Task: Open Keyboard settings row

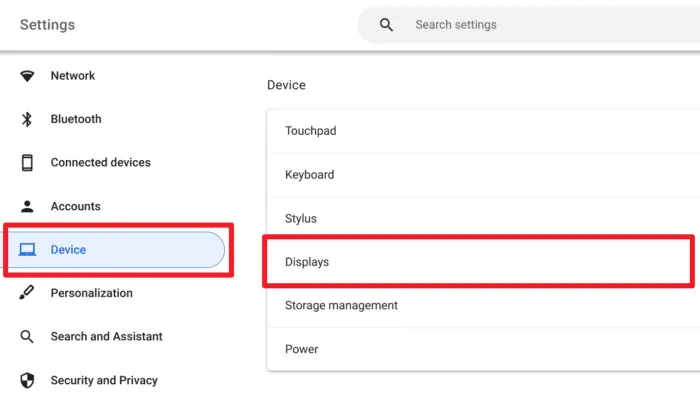Action: point(483,175)
